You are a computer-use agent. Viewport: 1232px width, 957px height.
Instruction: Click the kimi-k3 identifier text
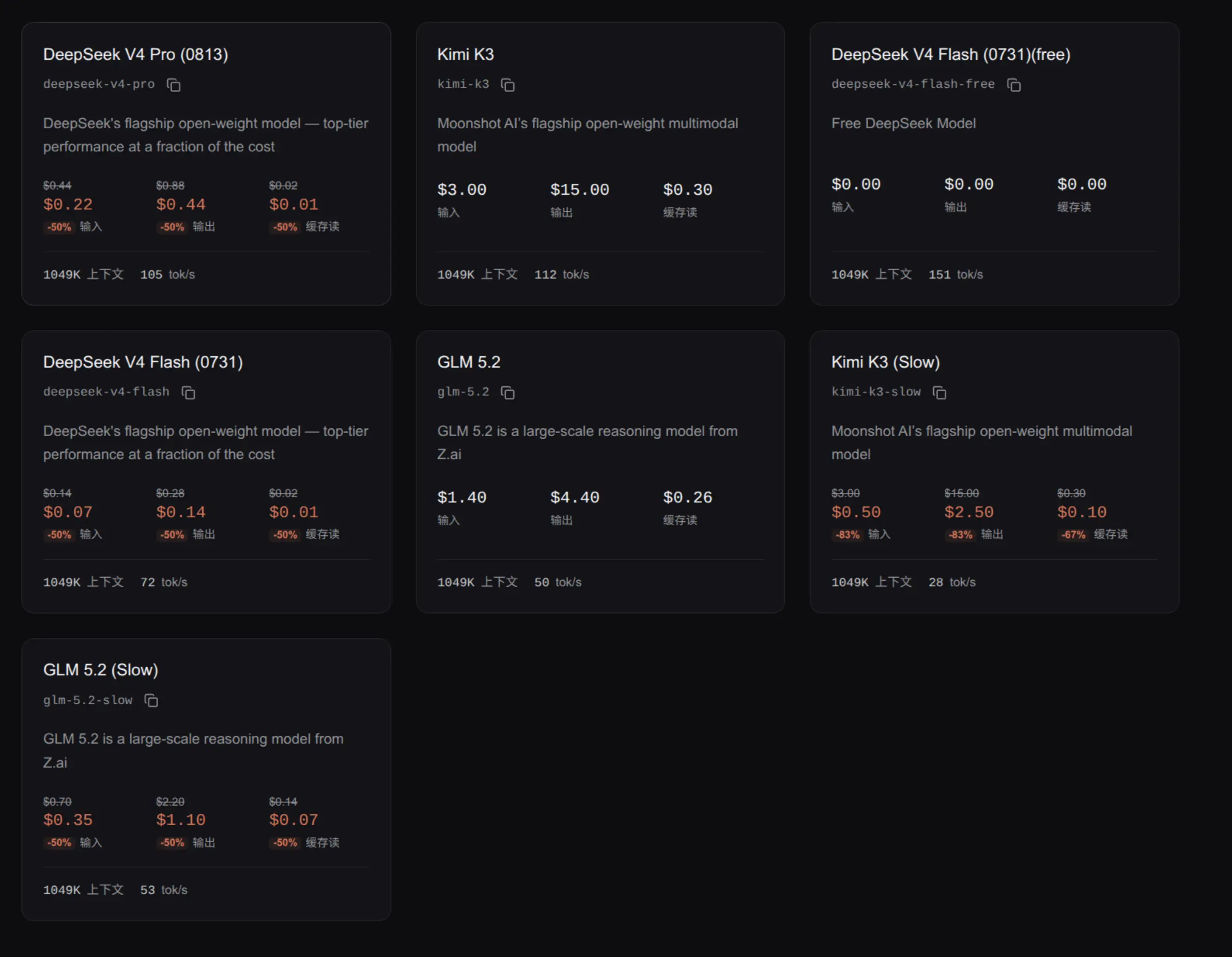point(463,84)
